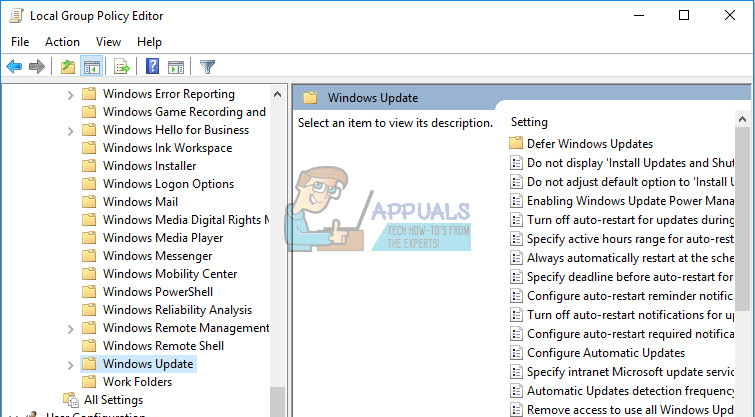Click the Filter funnel icon
The height and width of the screenshot is (417, 755).
coord(208,66)
